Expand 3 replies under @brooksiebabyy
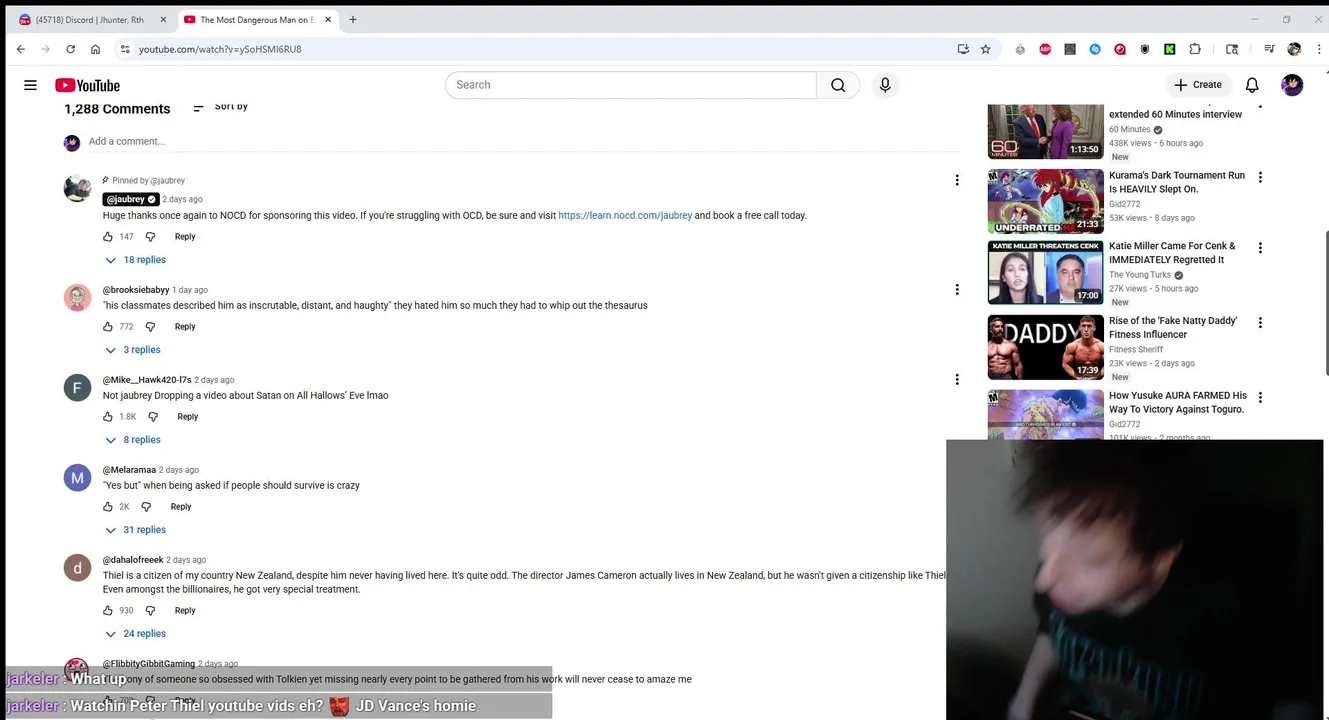Image resolution: width=1329 pixels, height=720 pixels. (133, 350)
